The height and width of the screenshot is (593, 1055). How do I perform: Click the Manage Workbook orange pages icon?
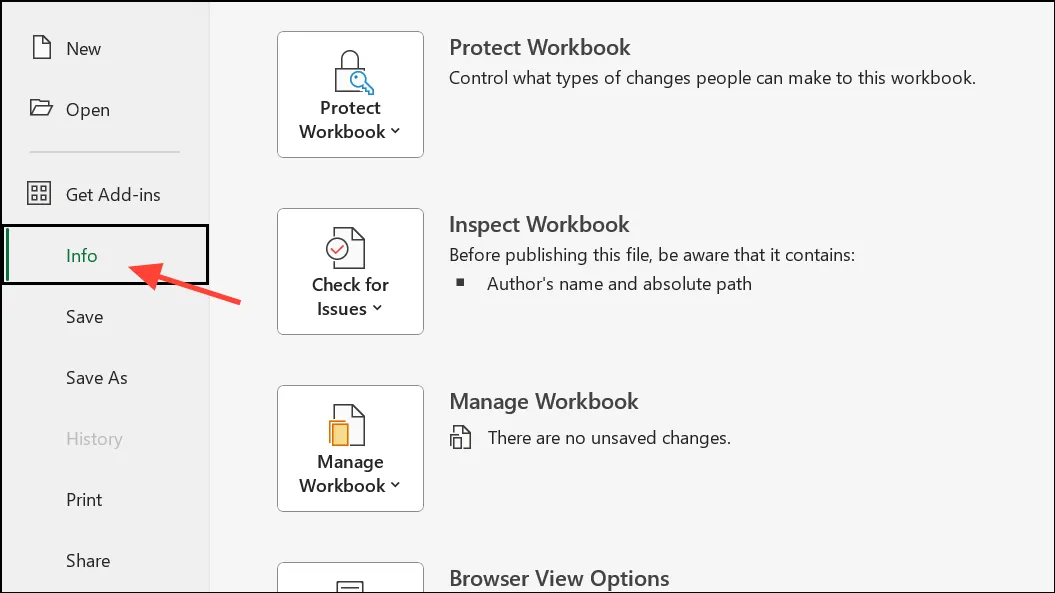coord(347,425)
